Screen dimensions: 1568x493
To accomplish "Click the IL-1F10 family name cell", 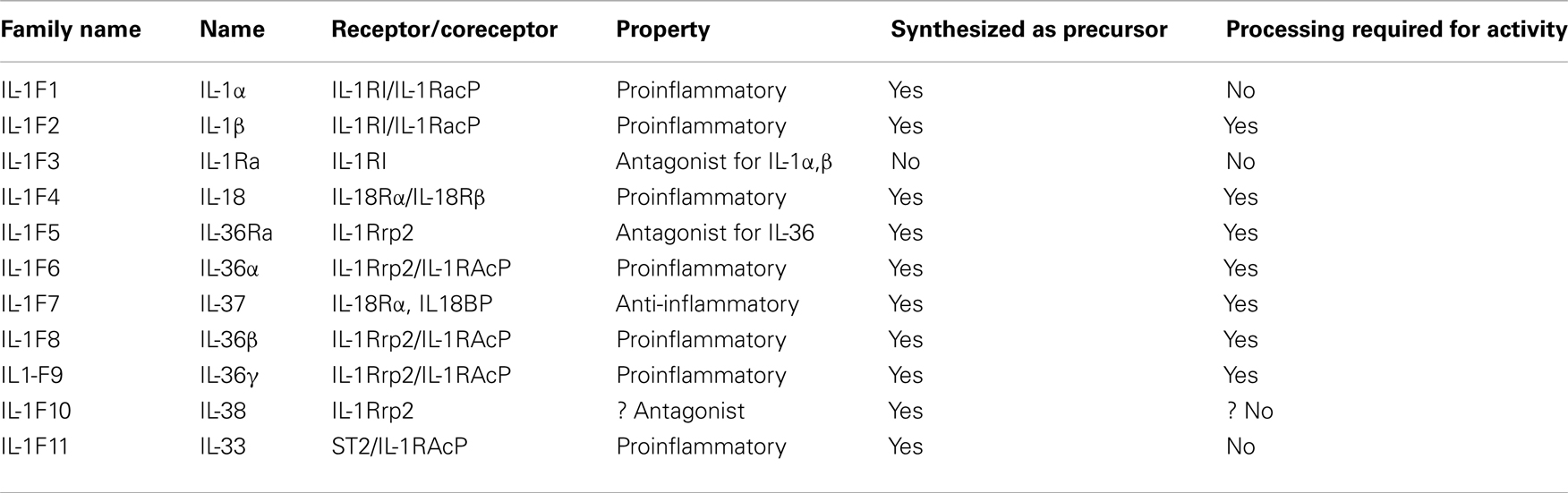I will 36,411.
